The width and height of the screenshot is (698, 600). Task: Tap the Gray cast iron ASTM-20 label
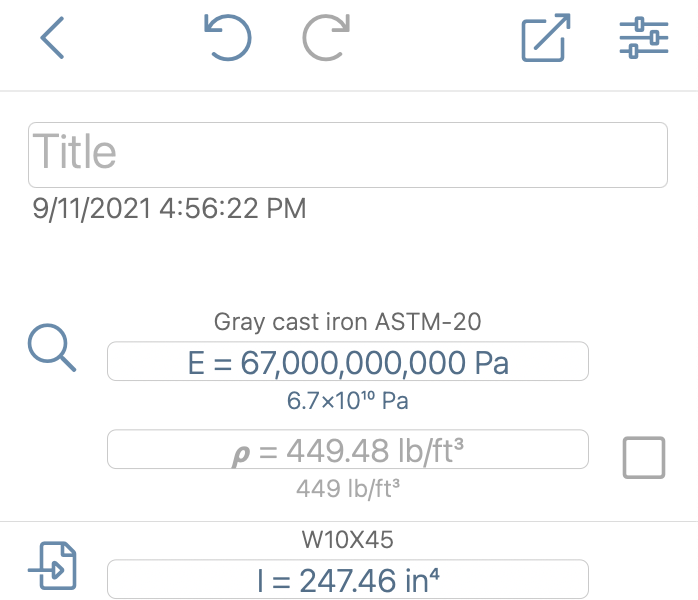tap(348, 321)
